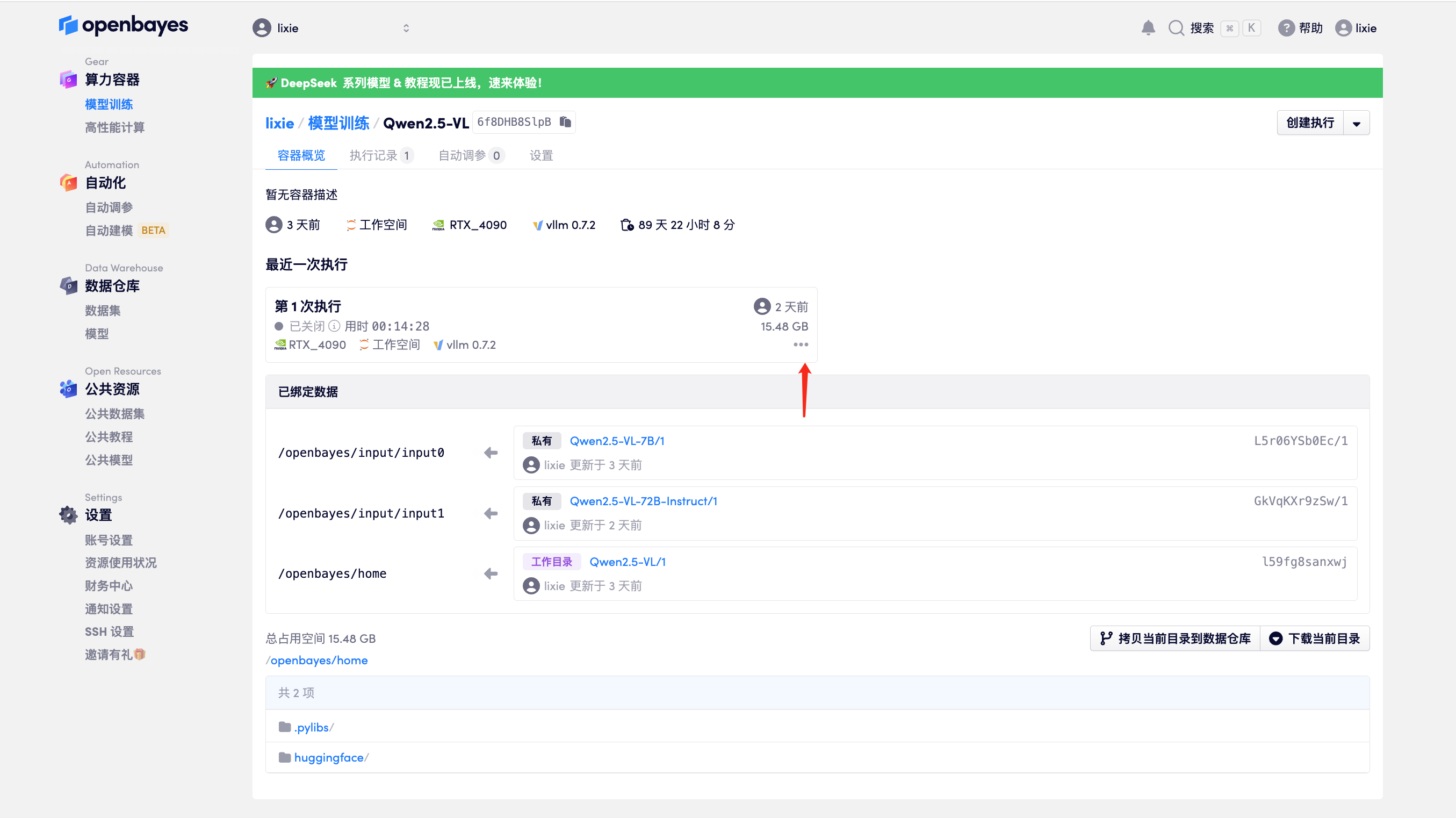Click the Settings gear icon in sidebar

click(x=68, y=515)
